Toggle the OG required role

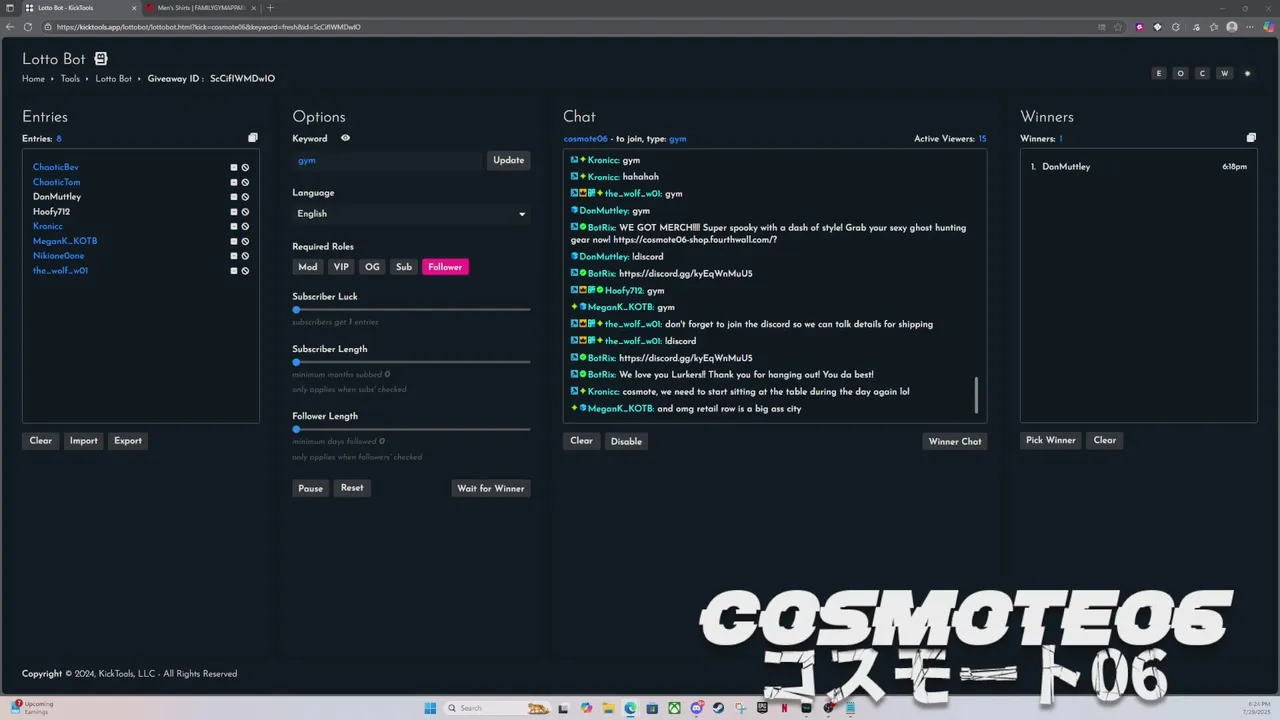(372, 267)
